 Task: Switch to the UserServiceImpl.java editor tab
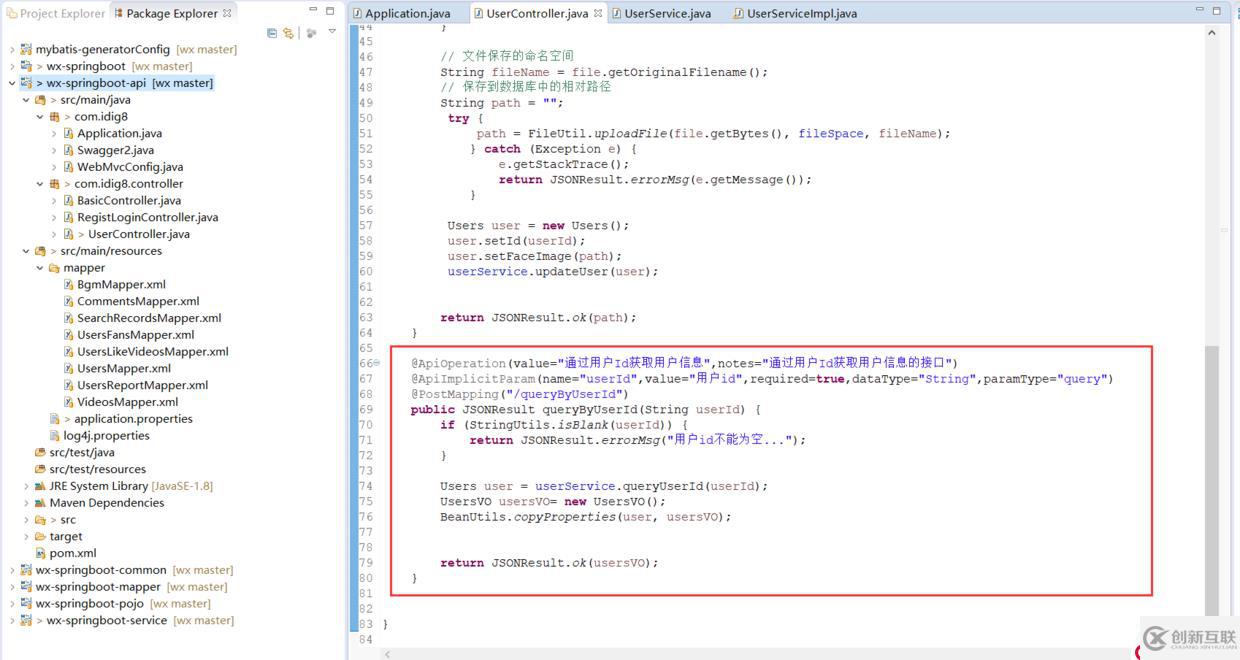coord(795,13)
